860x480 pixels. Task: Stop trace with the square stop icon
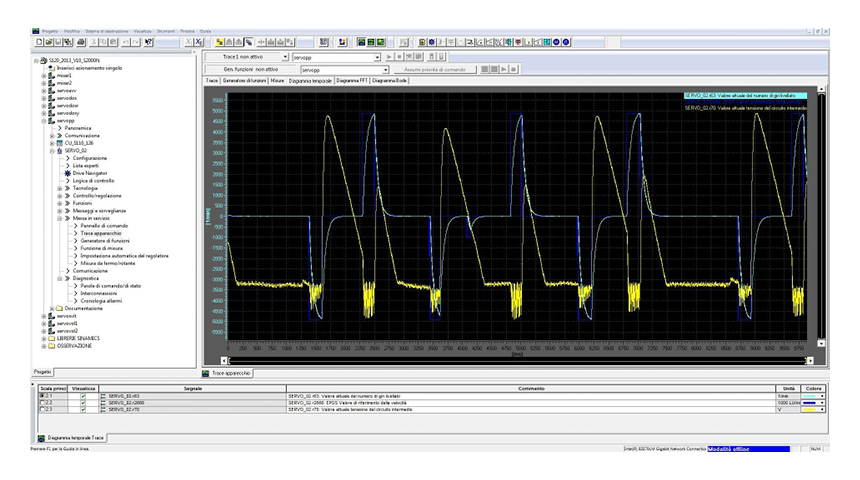(399, 57)
